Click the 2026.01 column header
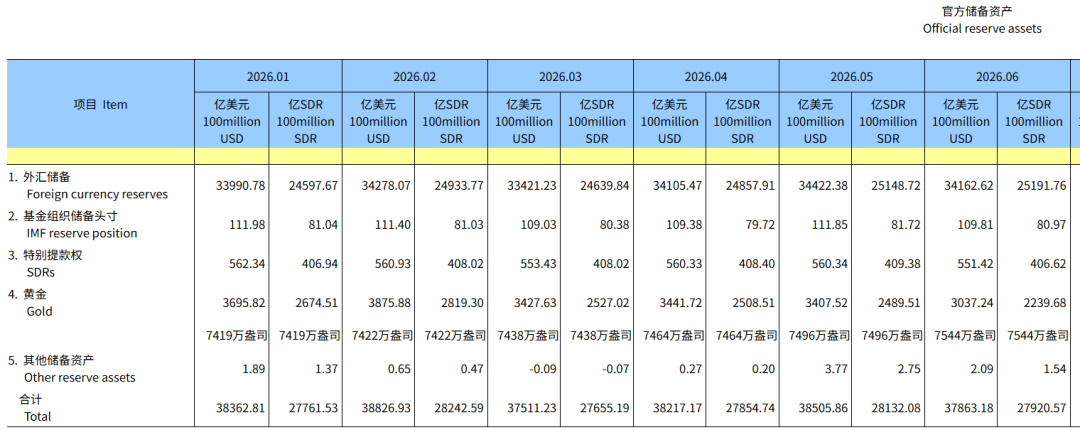The width and height of the screenshot is (1080, 430). (268, 76)
